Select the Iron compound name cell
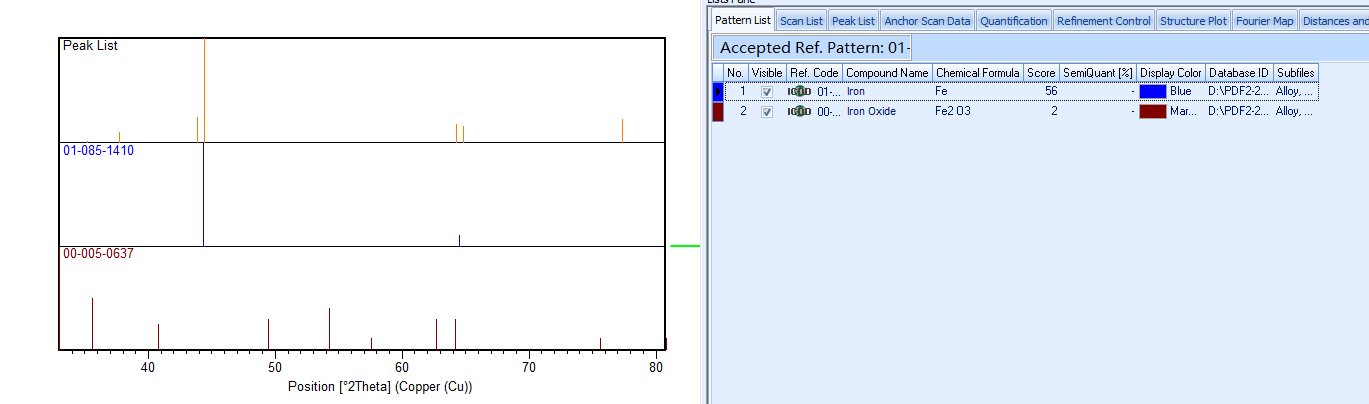 [887, 91]
